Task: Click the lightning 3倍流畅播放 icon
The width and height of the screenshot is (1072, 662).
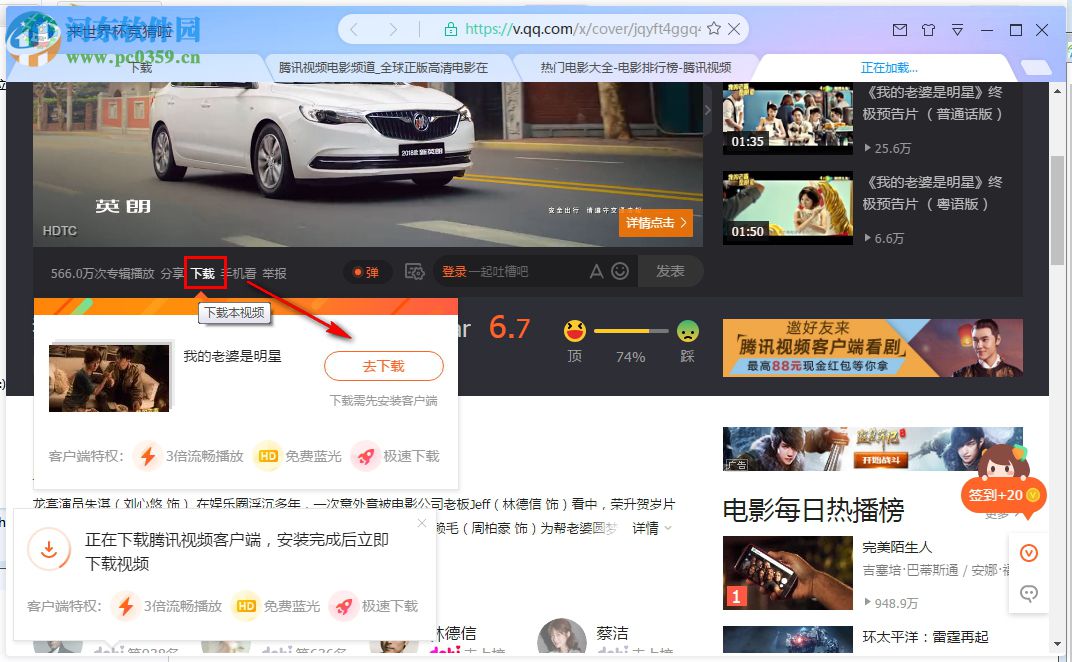Action: point(147,455)
